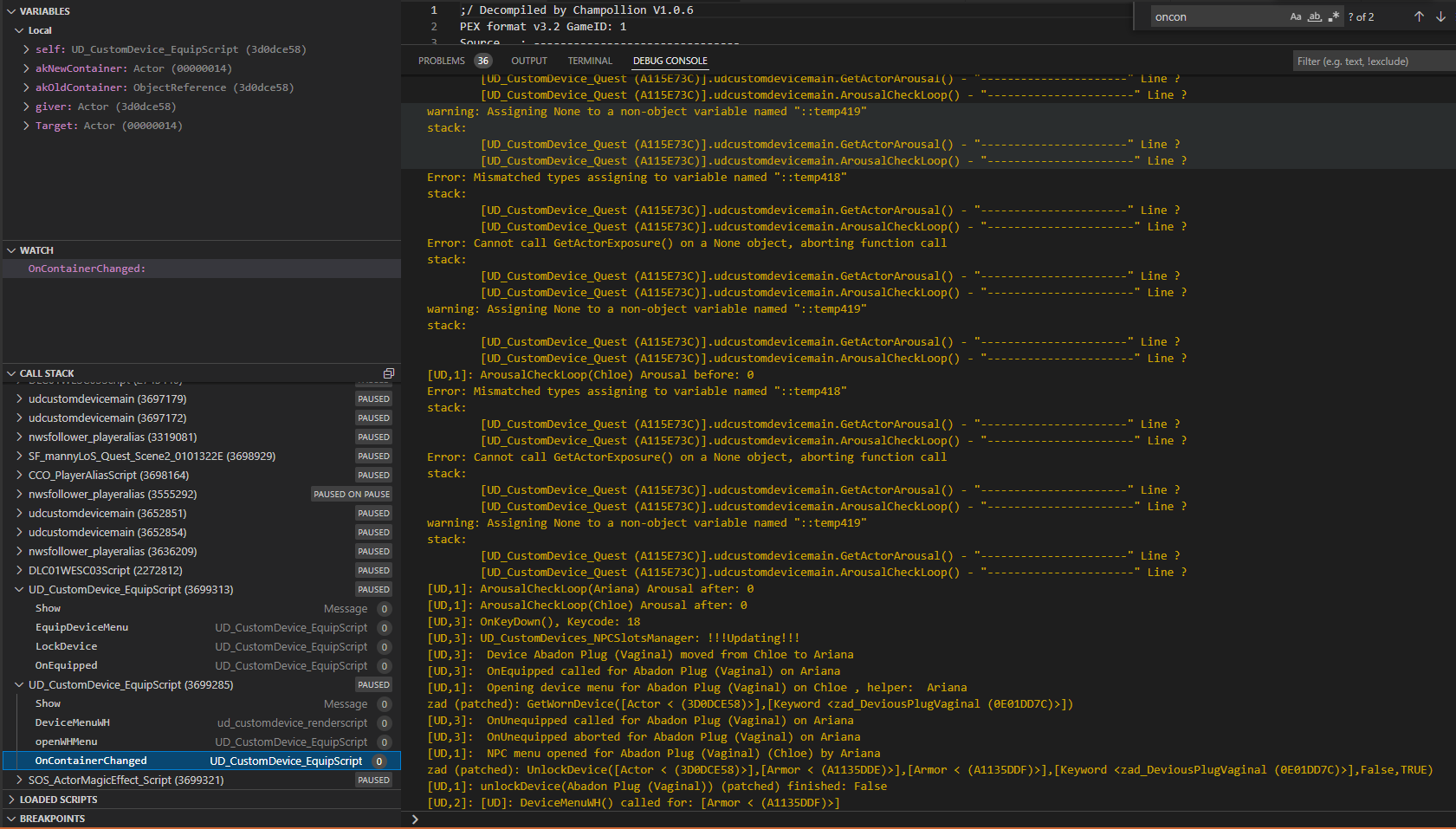The image size is (1456, 829).
Task: Expand the akNewContainer variable
Action: tap(26, 68)
